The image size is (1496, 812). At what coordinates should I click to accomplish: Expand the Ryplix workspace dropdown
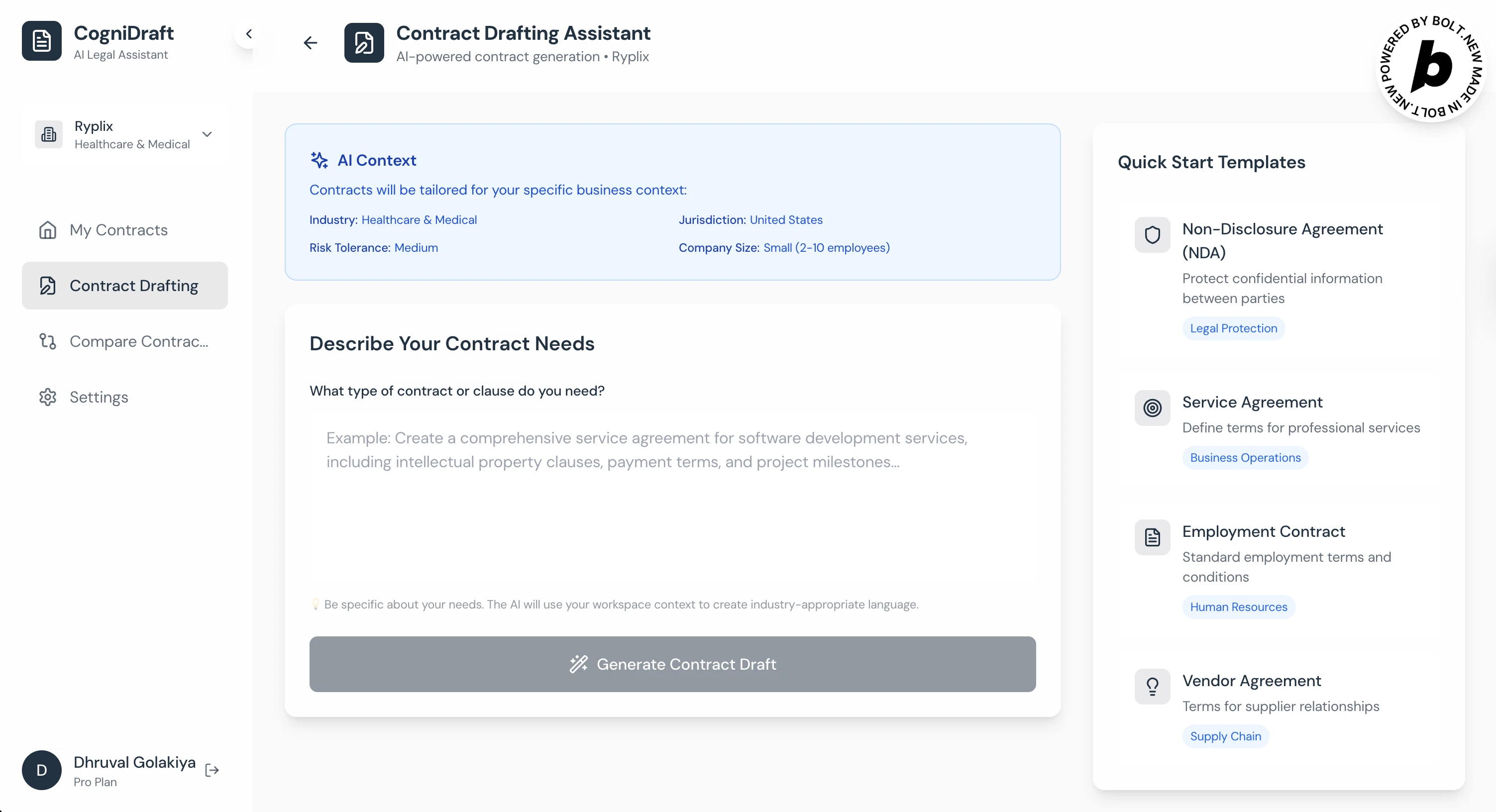point(207,134)
